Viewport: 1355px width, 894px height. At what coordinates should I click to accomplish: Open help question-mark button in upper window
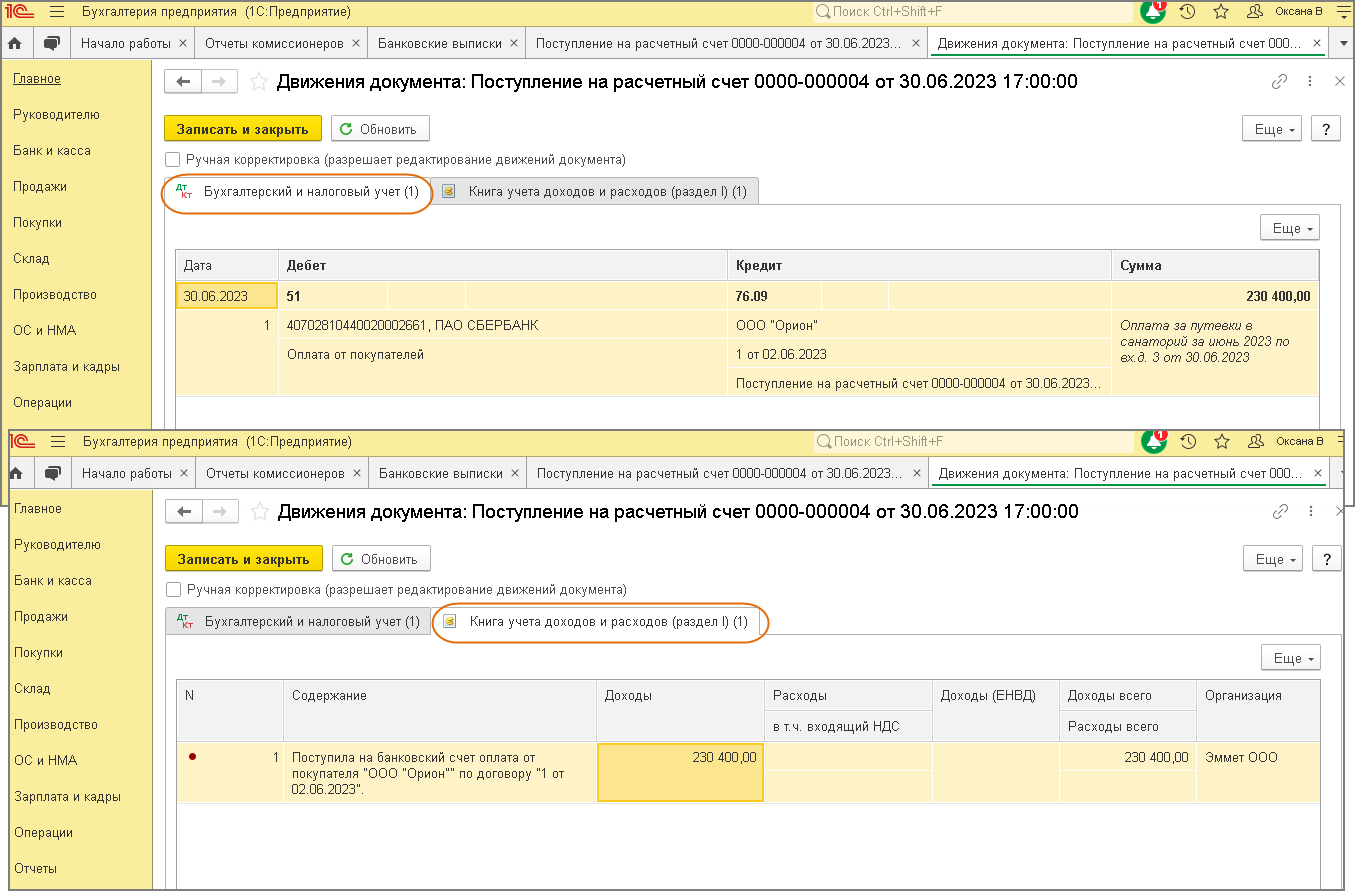pos(1325,130)
